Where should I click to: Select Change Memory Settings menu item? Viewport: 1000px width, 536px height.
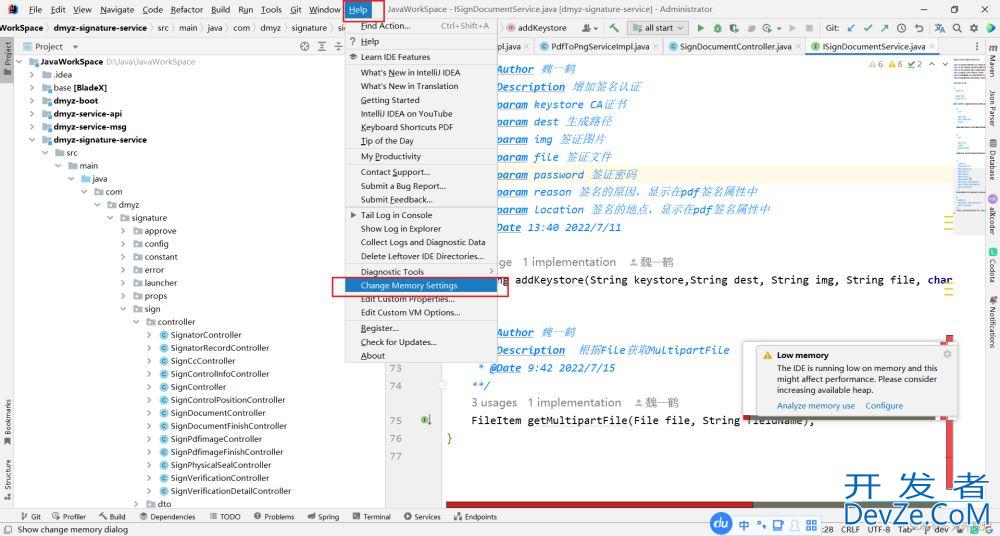point(421,286)
